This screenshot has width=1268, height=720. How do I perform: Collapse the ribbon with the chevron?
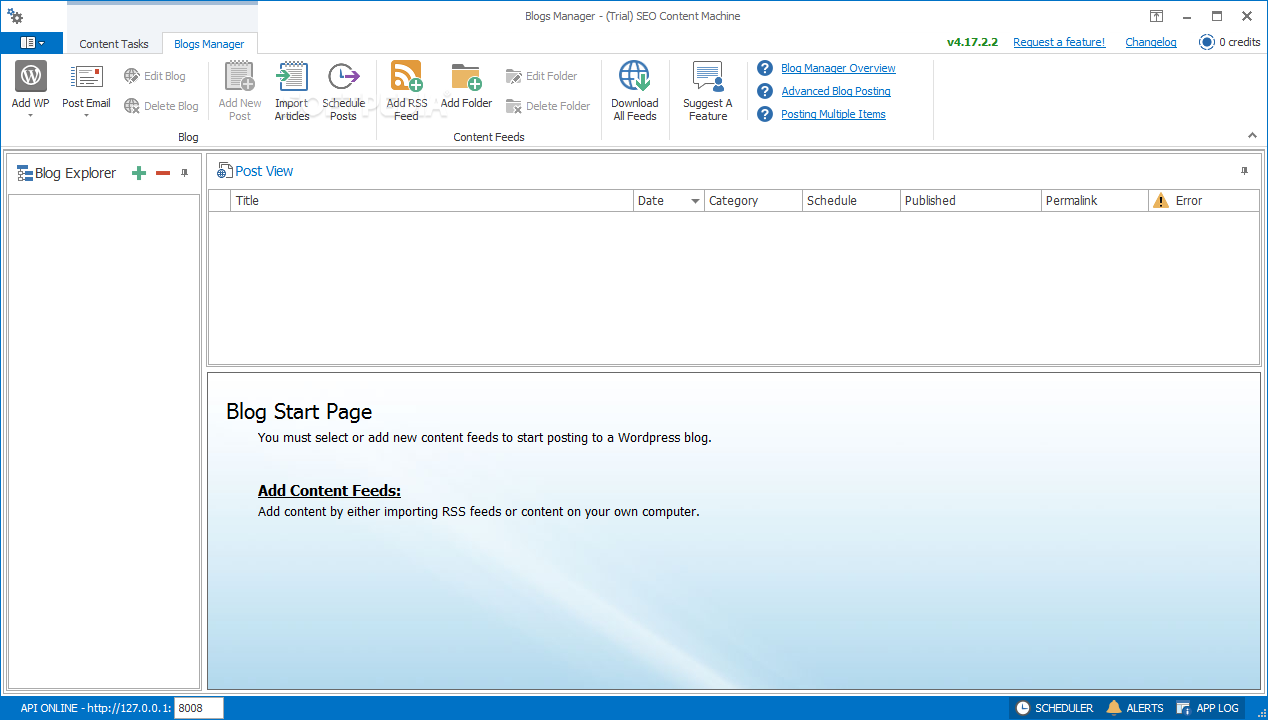[1252, 135]
